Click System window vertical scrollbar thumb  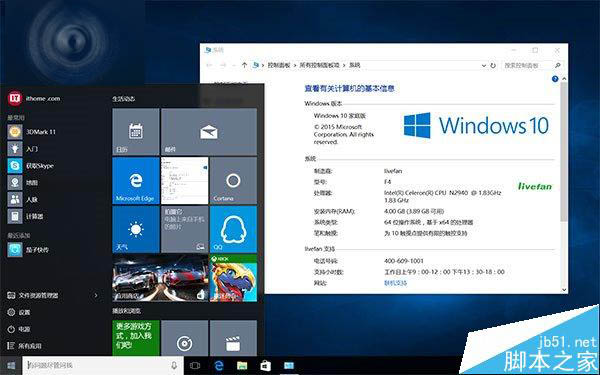[x=564, y=152]
